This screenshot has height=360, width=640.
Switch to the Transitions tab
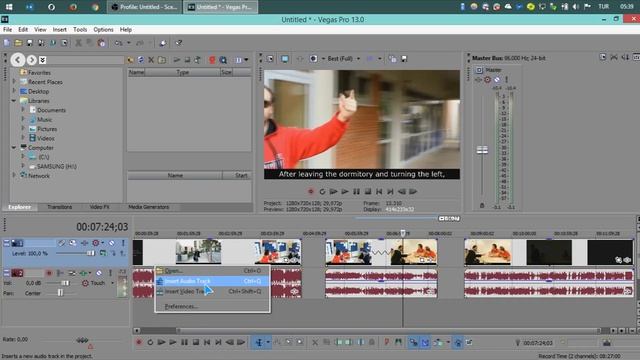coord(60,207)
